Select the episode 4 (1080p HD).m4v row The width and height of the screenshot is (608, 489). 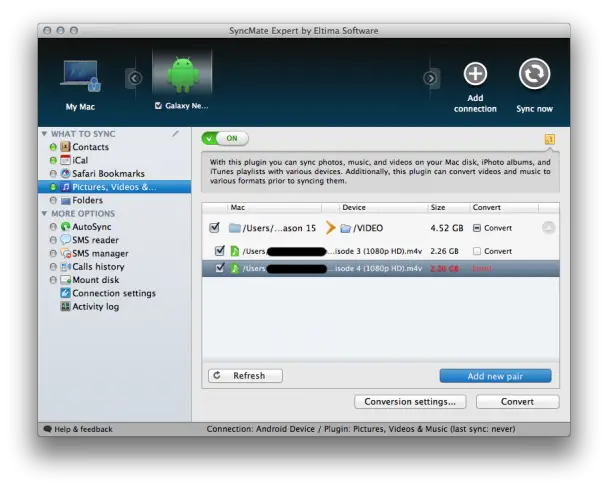tap(380, 268)
